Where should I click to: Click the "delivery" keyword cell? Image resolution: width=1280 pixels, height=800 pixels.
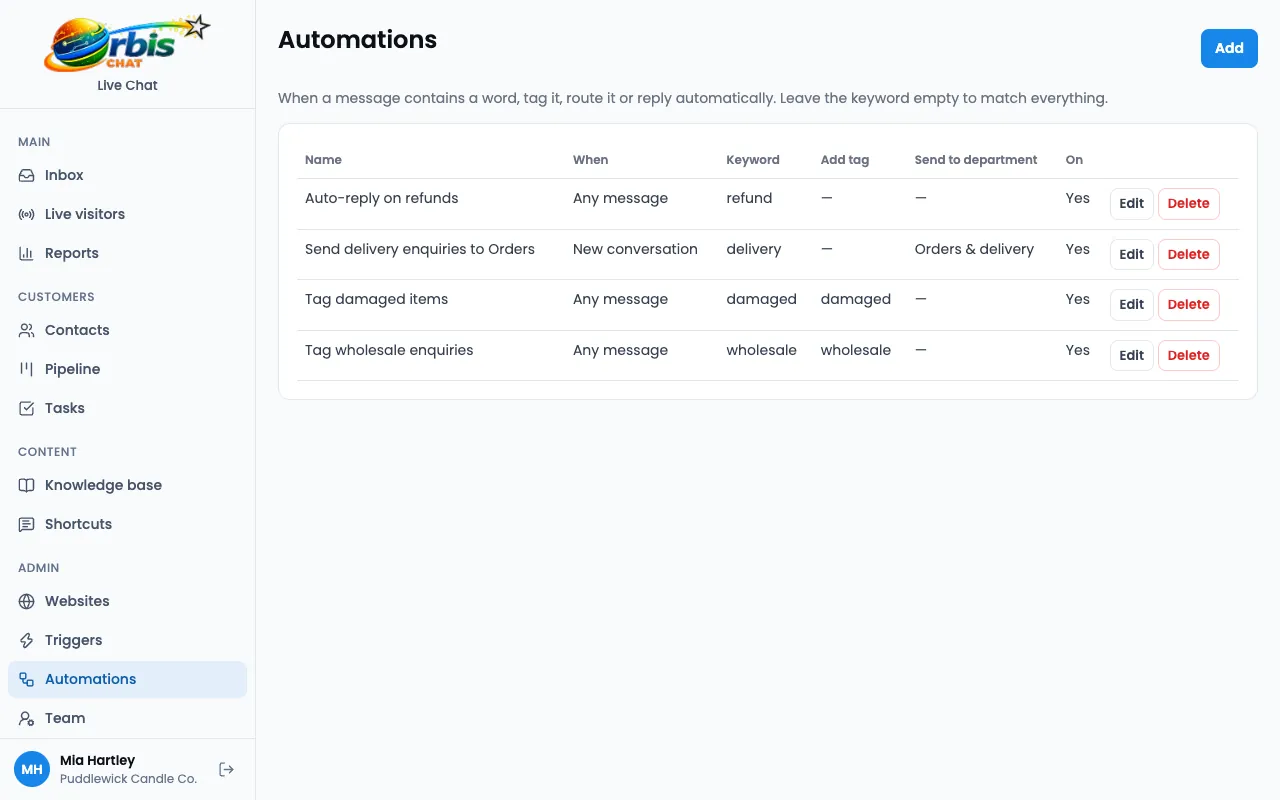point(754,249)
